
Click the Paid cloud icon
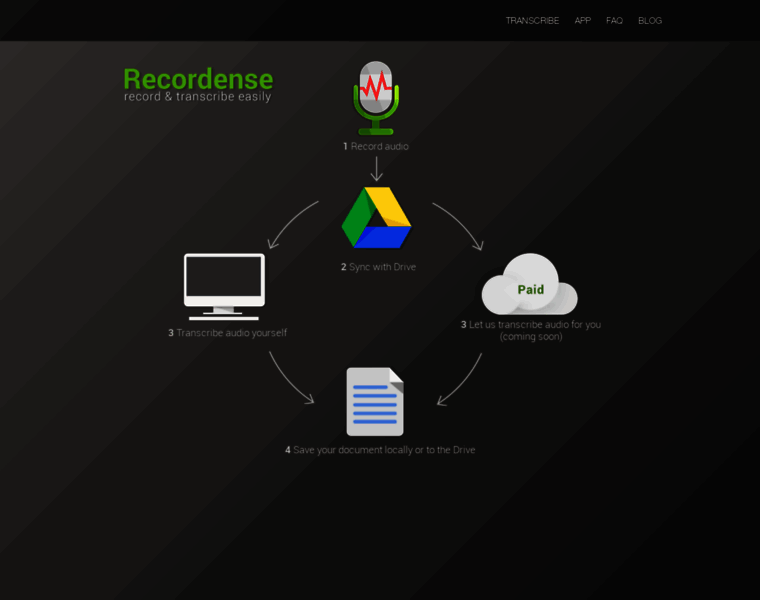coord(530,284)
